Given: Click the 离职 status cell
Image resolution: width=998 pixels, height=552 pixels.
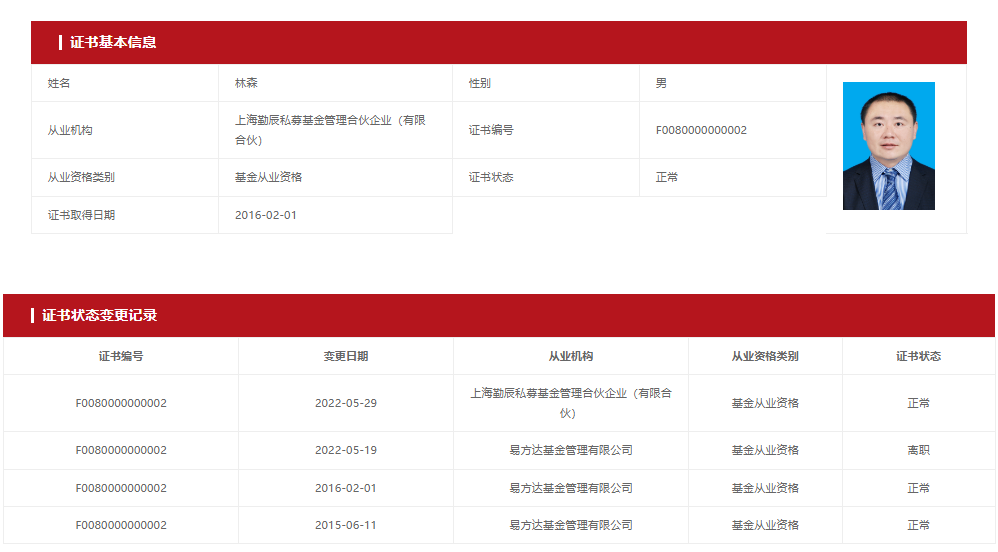Looking at the screenshot, I should click(918, 450).
